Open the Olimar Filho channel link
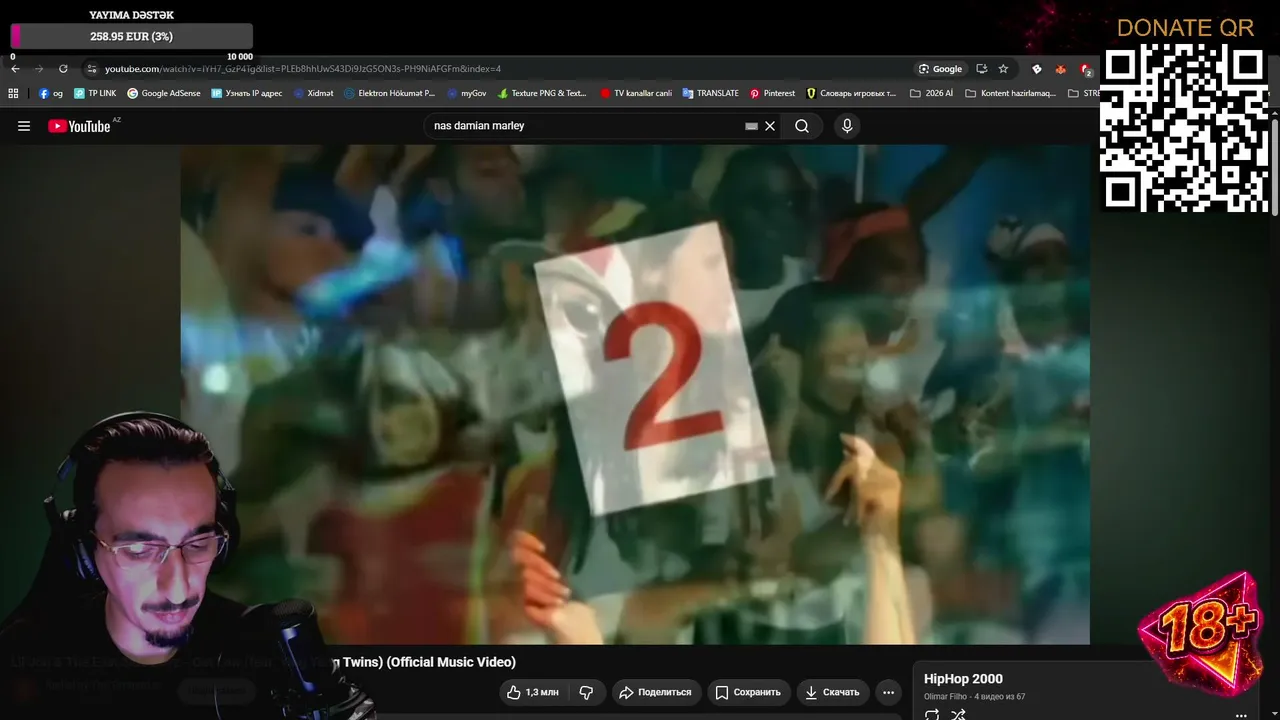Screen dimensions: 1280x720 click(x=947, y=697)
